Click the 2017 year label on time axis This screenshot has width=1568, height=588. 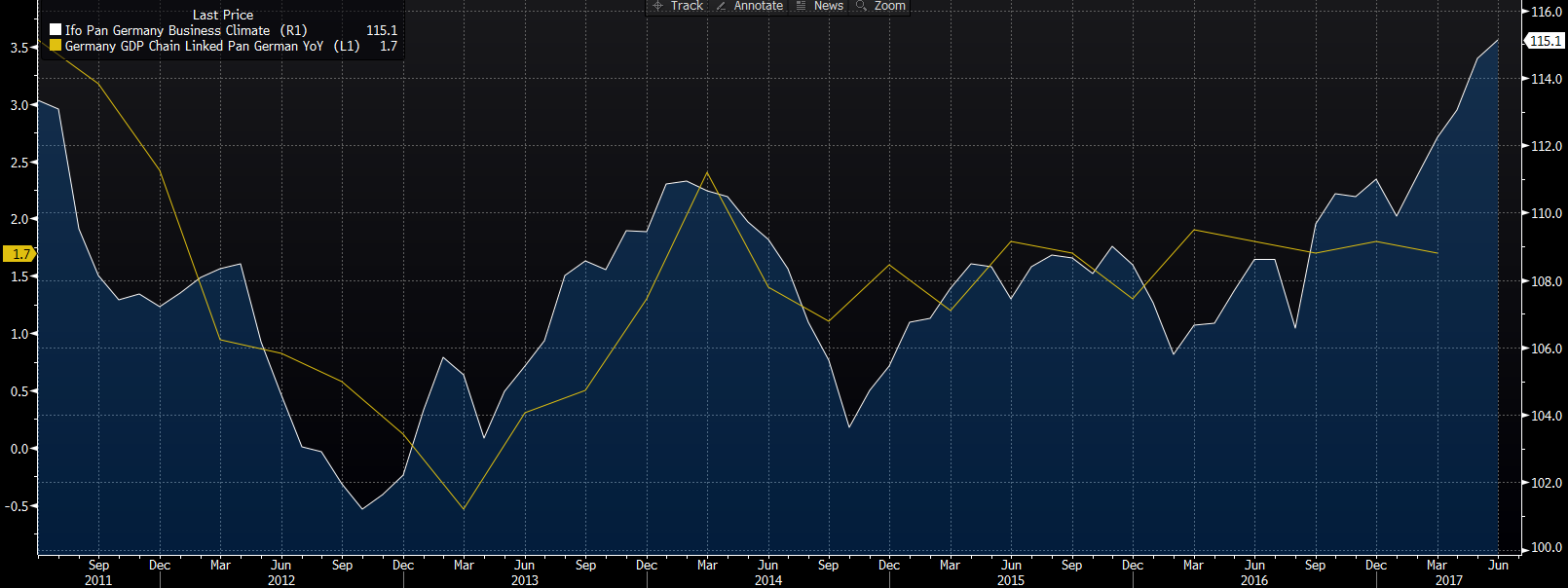(1448, 580)
